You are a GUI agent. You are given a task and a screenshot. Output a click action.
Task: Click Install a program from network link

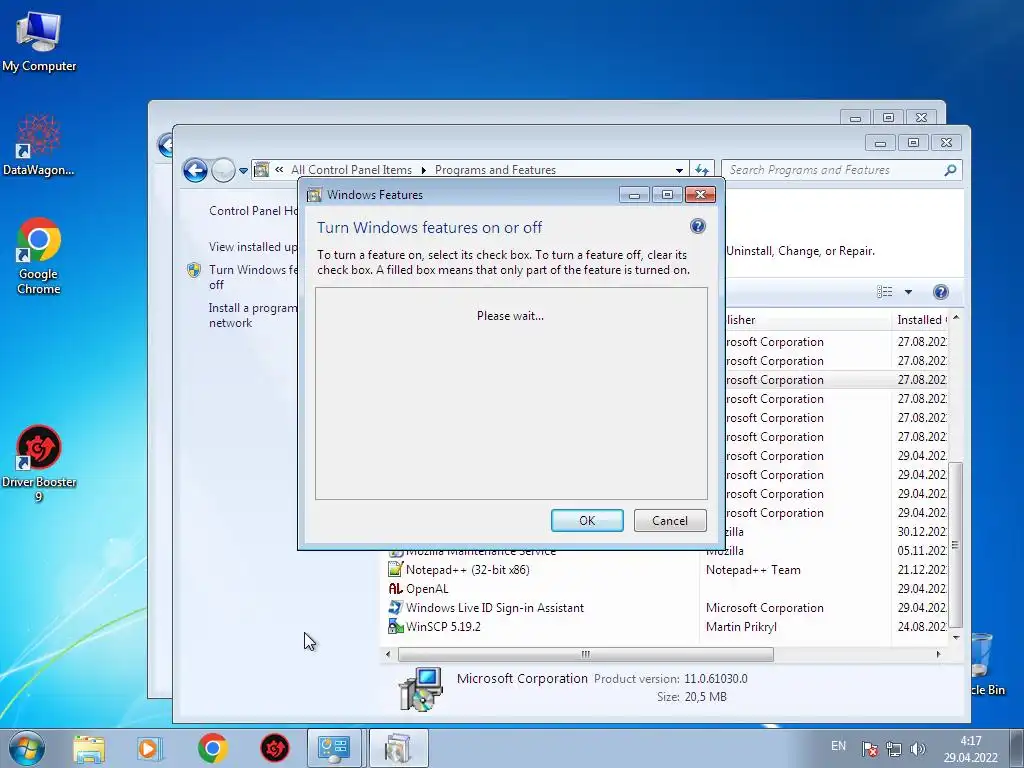pos(253,315)
